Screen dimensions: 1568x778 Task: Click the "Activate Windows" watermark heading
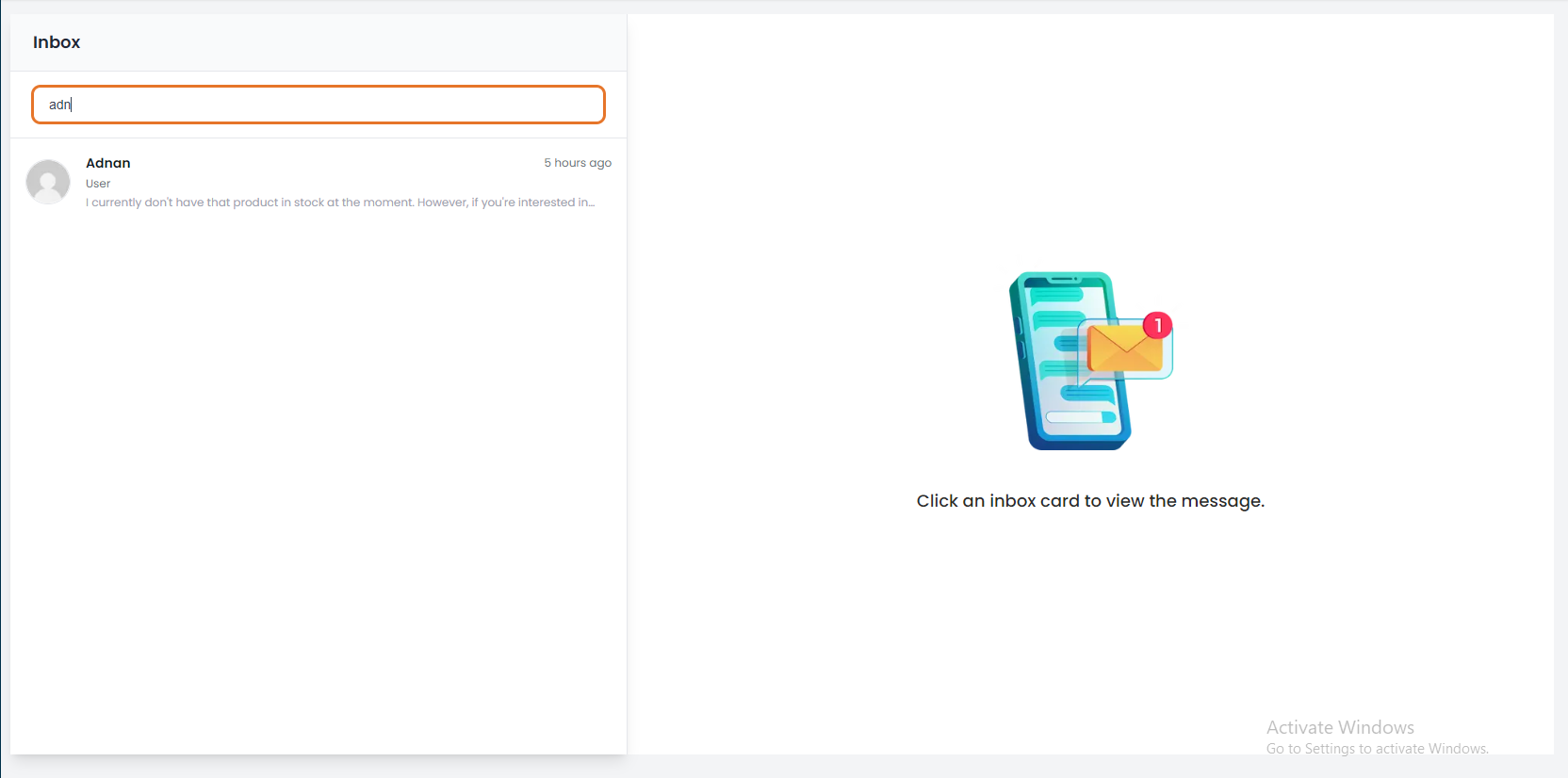coord(1339,727)
